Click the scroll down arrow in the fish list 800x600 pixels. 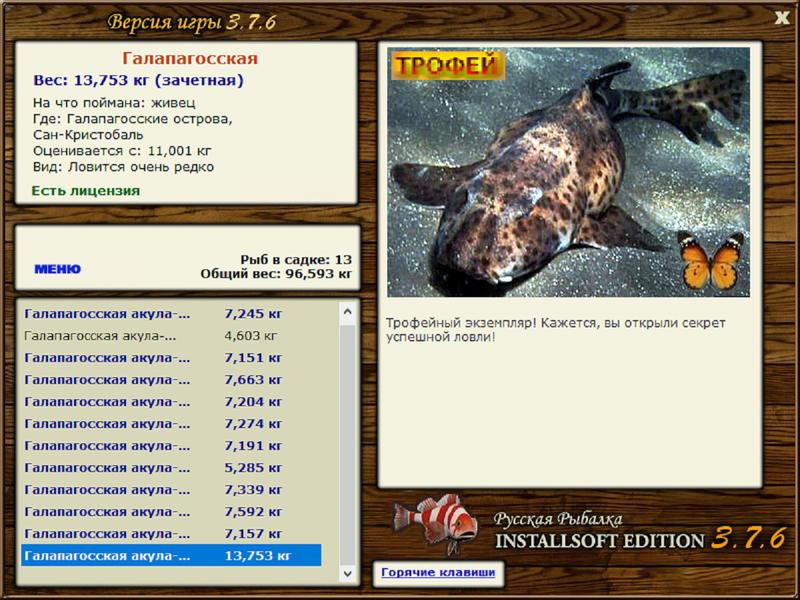[x=348, y=573]
